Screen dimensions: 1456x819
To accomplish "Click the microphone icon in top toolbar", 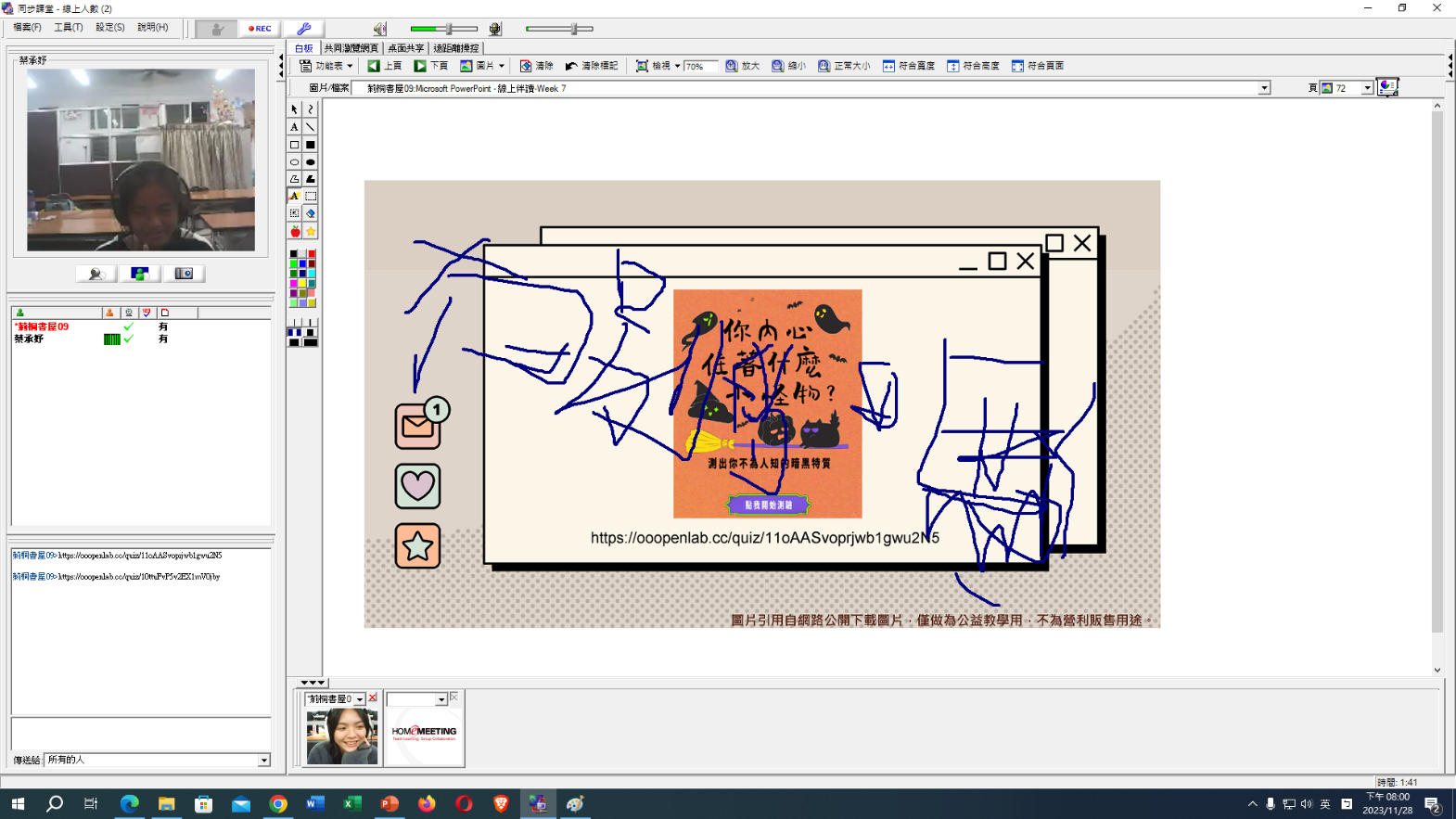I will [495, 29].
